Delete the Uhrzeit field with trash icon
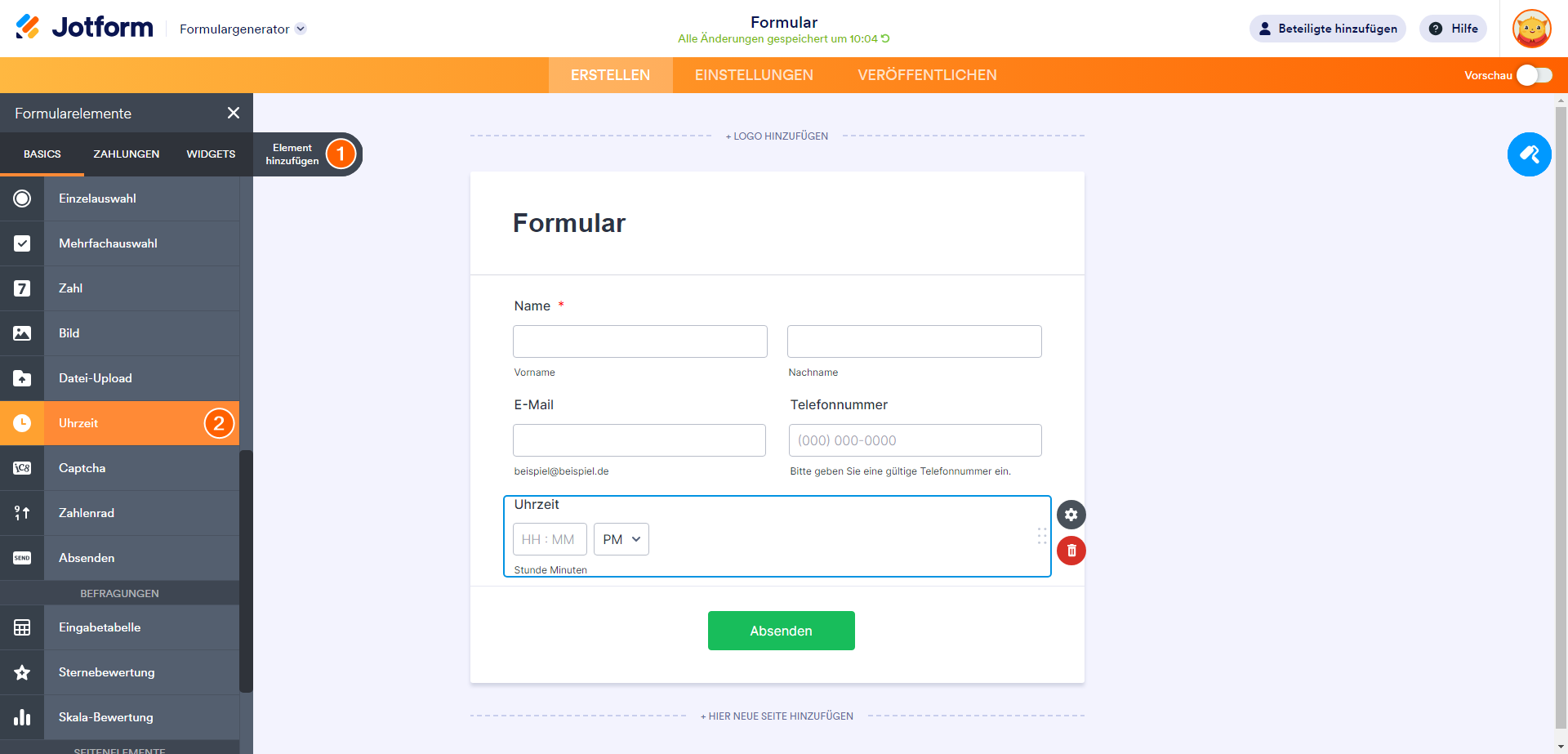 click(1071, 551)
